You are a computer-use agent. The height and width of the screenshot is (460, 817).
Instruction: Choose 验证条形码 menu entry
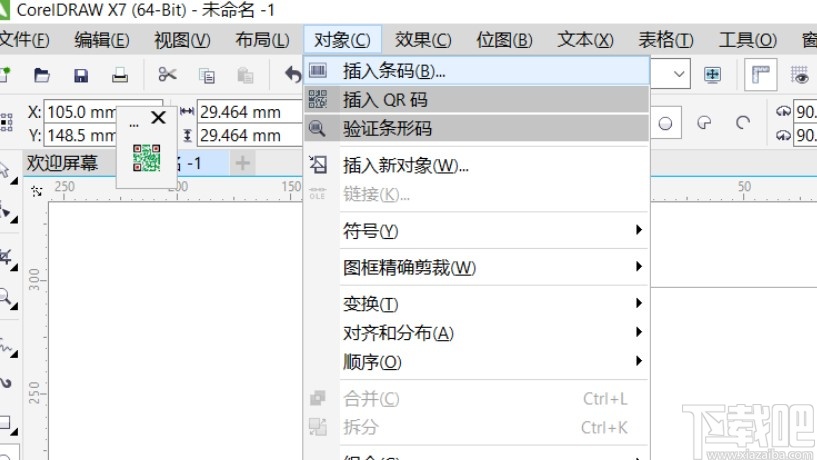click(476, 128)
